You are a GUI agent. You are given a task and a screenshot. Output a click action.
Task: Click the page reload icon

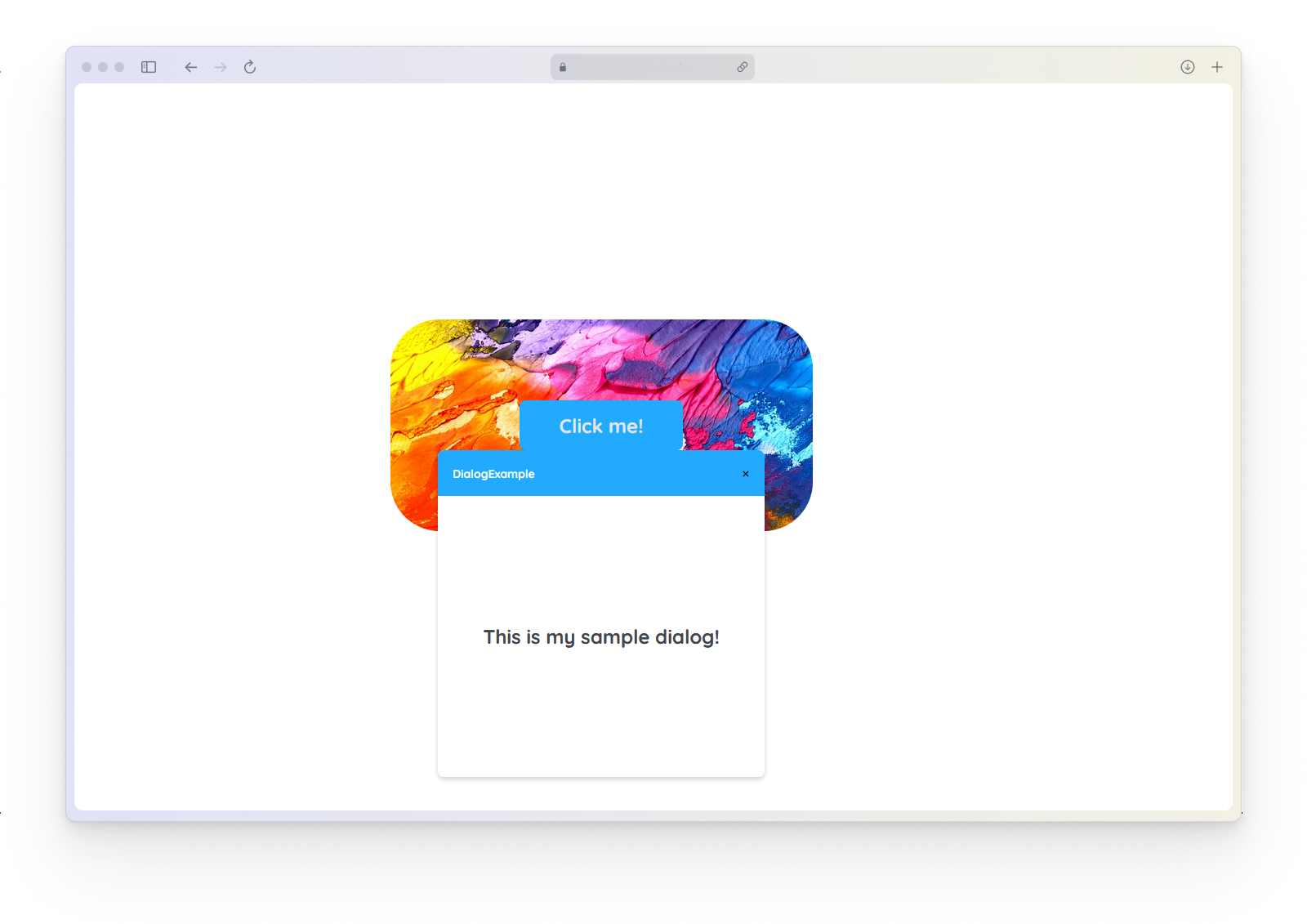click(249, 67)
